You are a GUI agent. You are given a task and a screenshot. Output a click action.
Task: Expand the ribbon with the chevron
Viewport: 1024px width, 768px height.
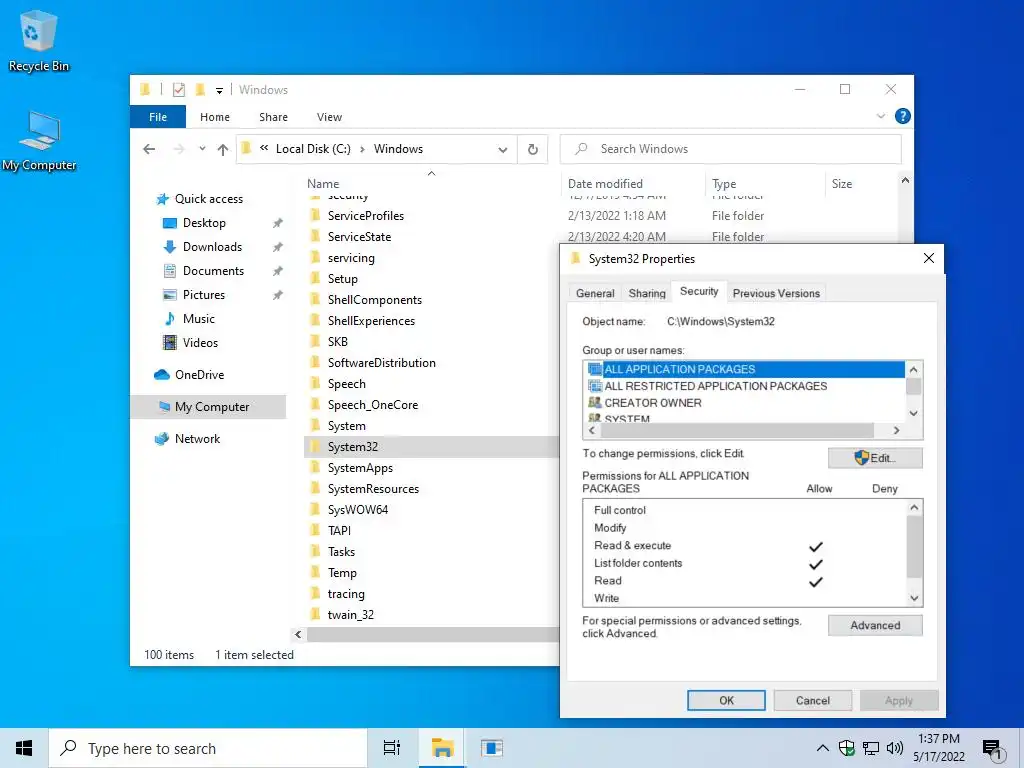(x=880, y=116)
